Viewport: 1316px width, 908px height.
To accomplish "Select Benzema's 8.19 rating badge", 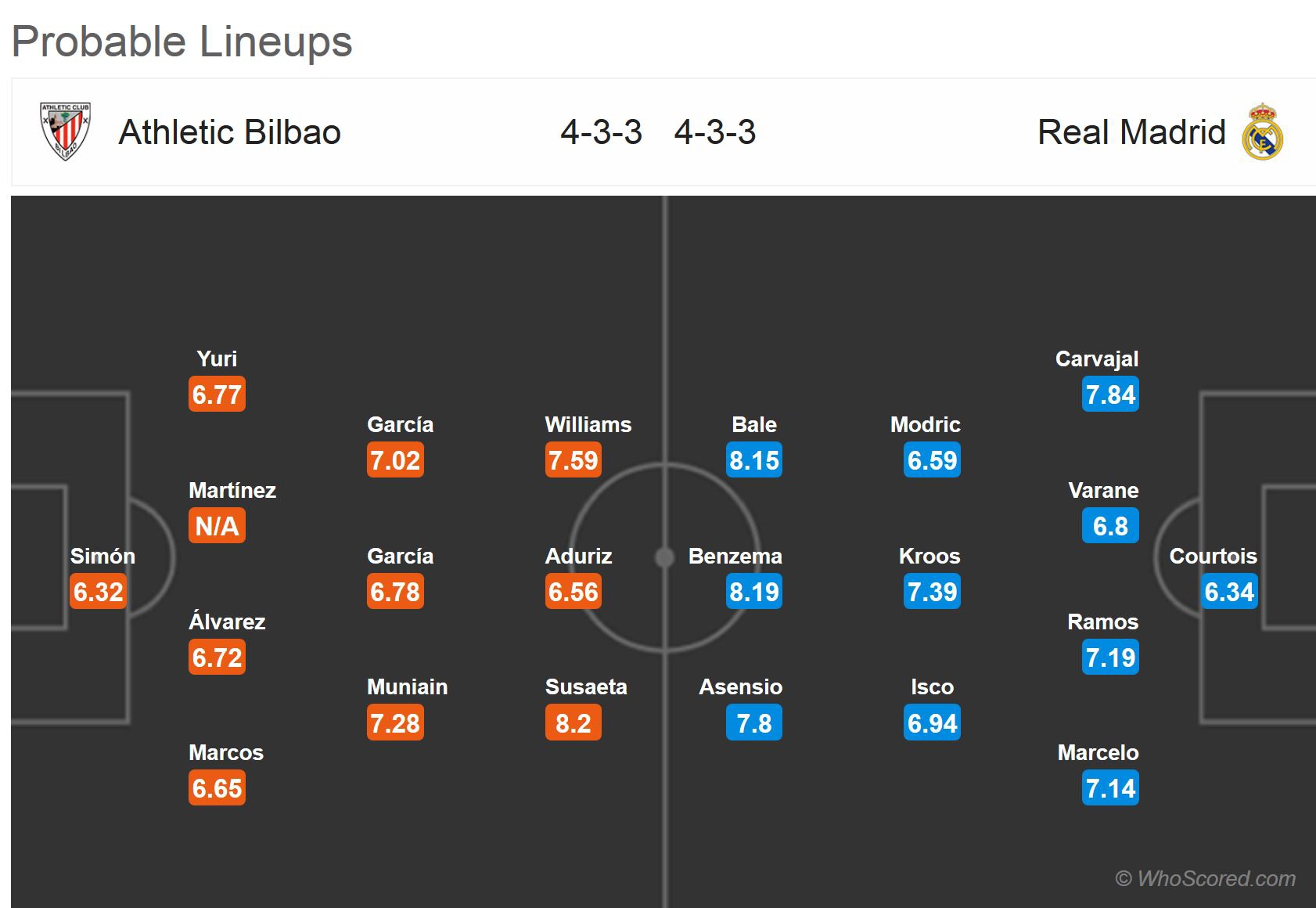I will coord(753,592).
